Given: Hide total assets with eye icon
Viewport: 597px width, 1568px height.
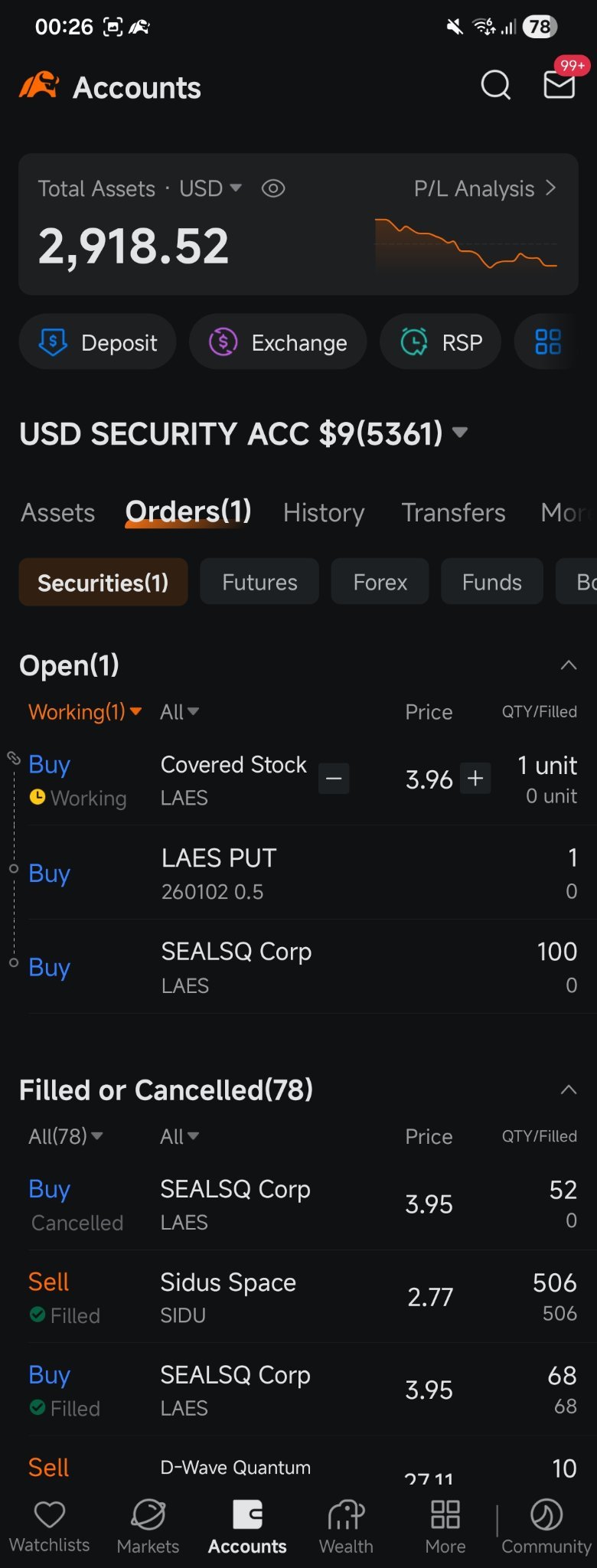Looking at the screenshot, I should [x=273, y=188].
